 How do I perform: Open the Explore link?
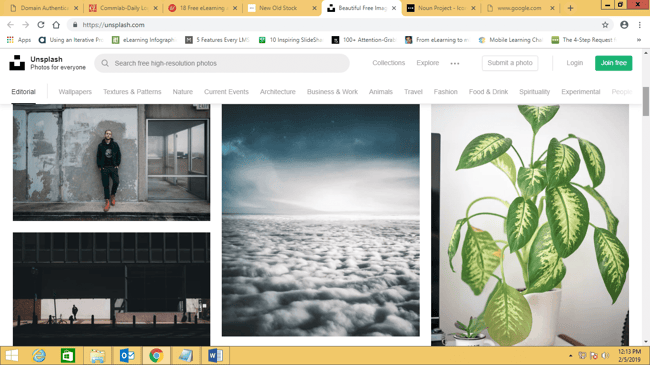428,63
